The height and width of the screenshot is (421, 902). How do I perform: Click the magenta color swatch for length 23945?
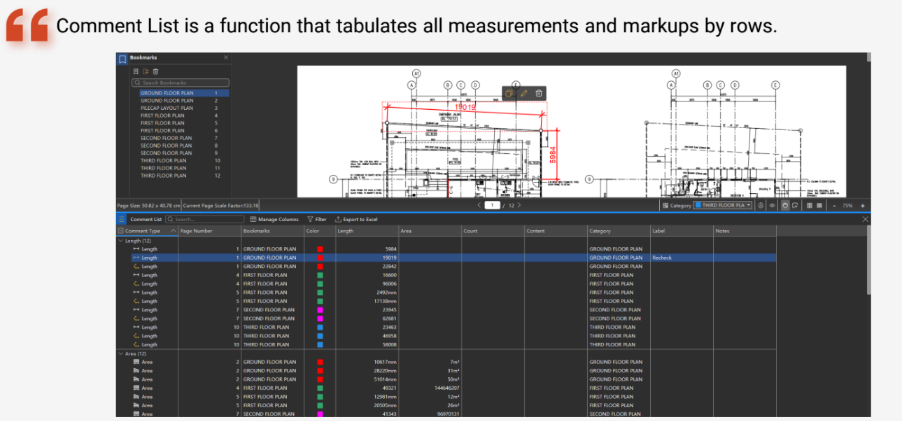(320, 310)
